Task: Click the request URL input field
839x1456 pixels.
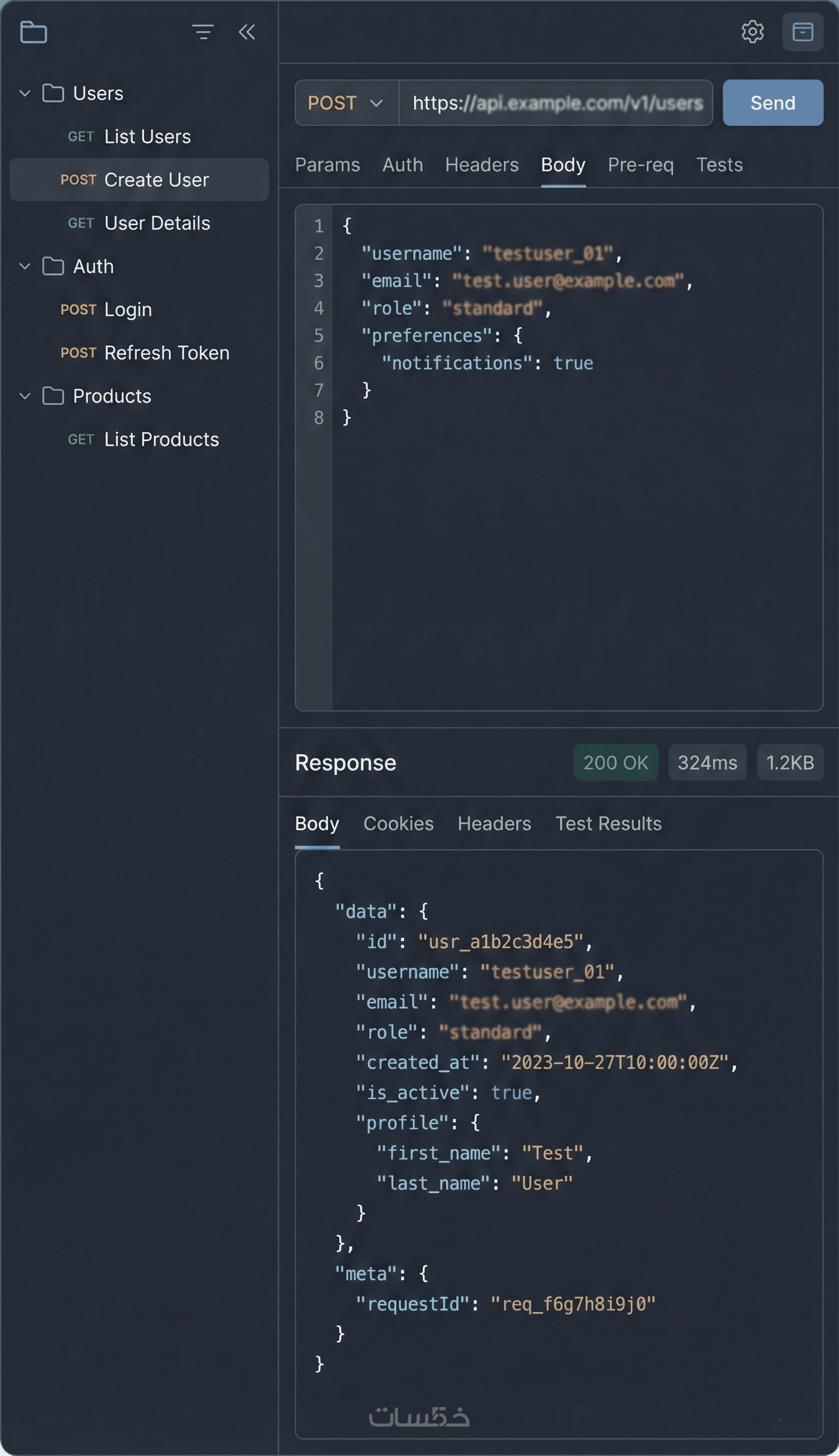Action: tap(556, 103)
